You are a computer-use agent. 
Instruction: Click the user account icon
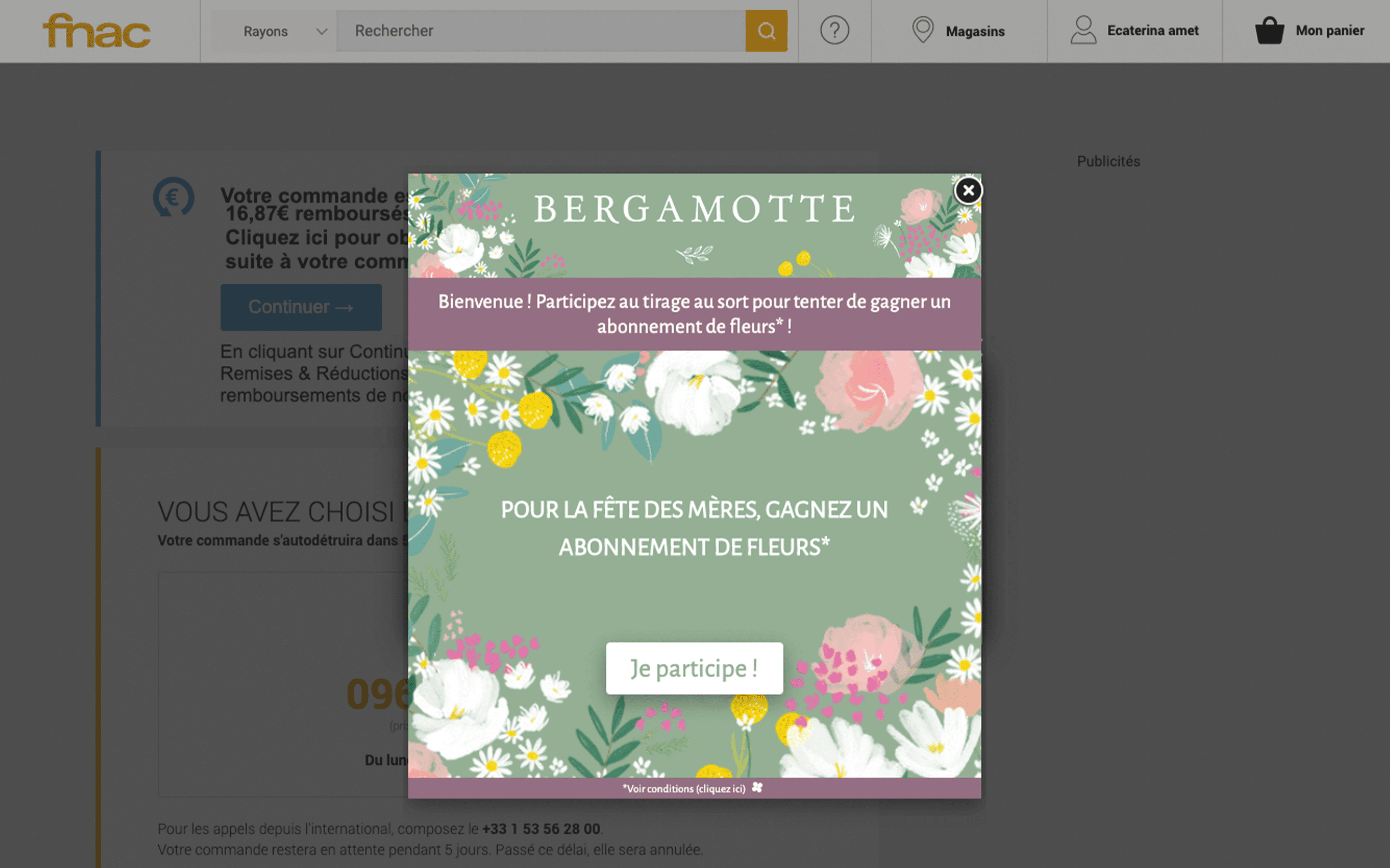point(1083,30)
